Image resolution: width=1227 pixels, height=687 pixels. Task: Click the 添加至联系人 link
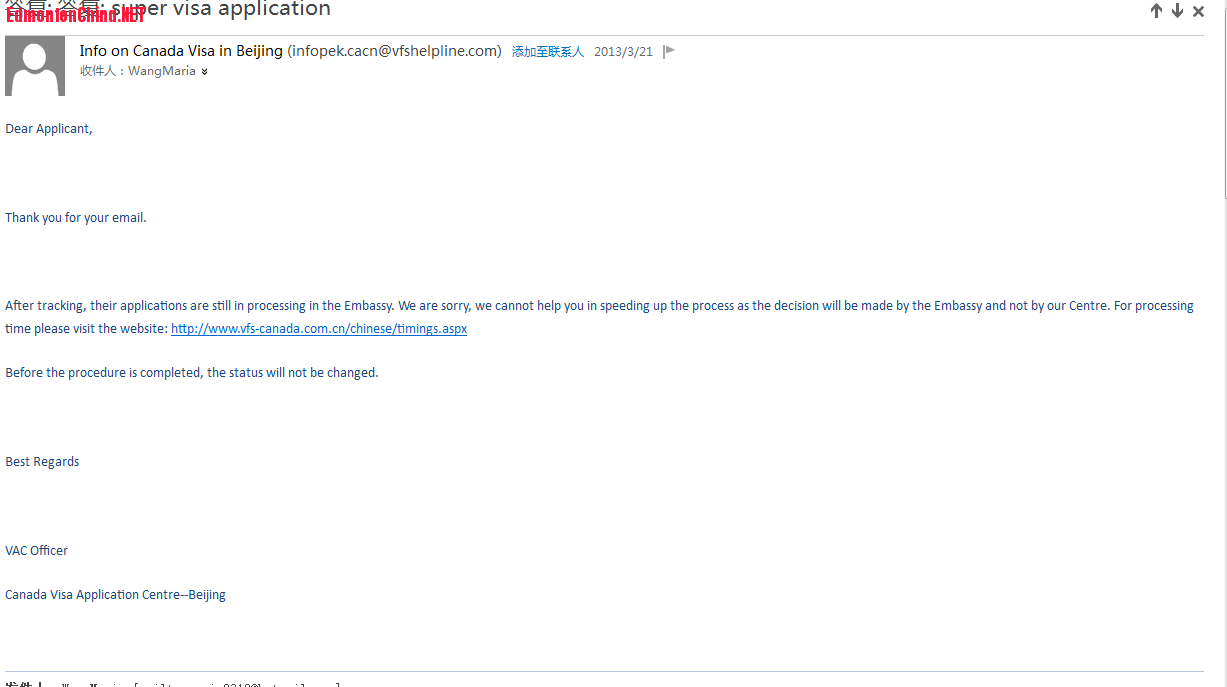547,52
